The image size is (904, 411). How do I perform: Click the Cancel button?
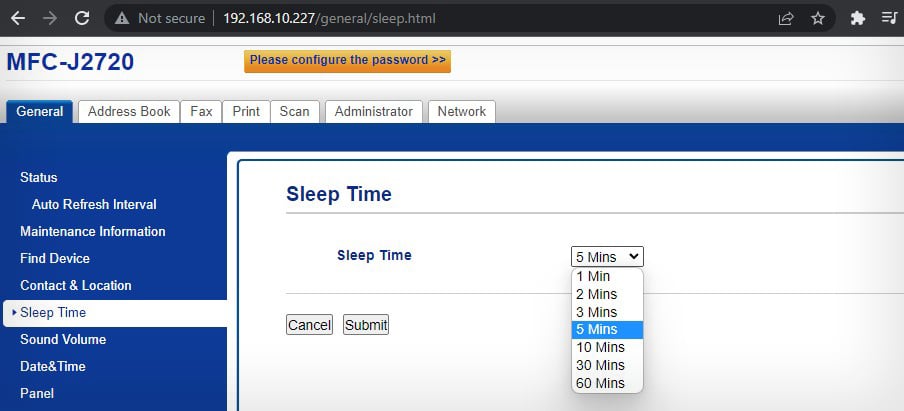point(309,325)
